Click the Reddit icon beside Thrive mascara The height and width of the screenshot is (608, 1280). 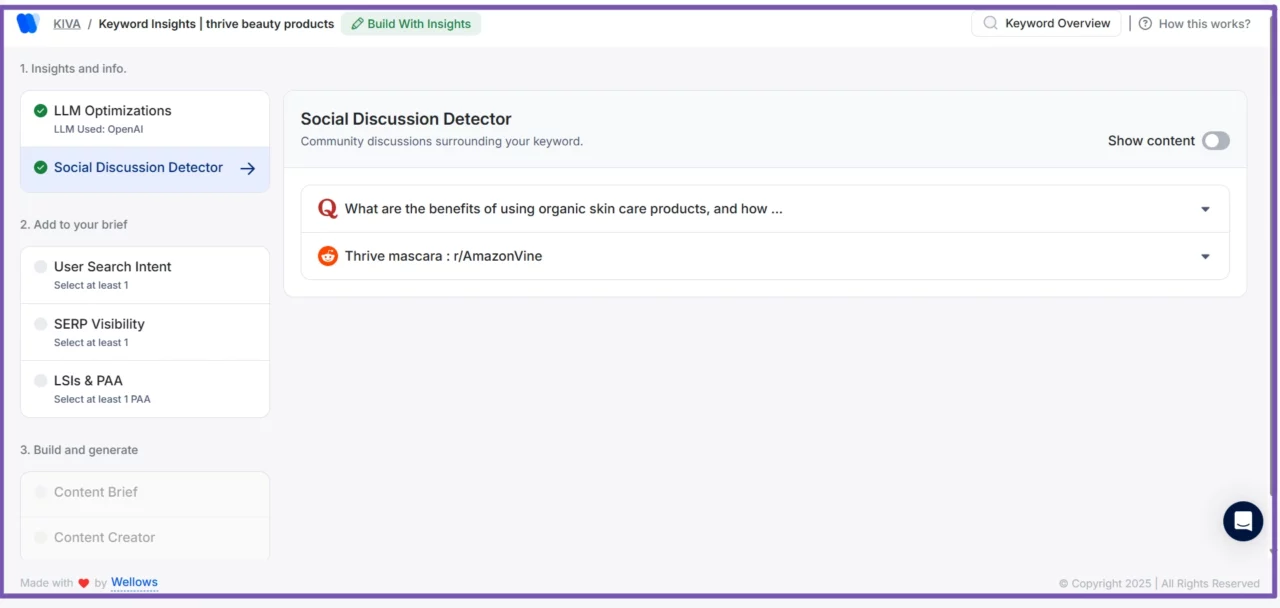pos(327,256)
